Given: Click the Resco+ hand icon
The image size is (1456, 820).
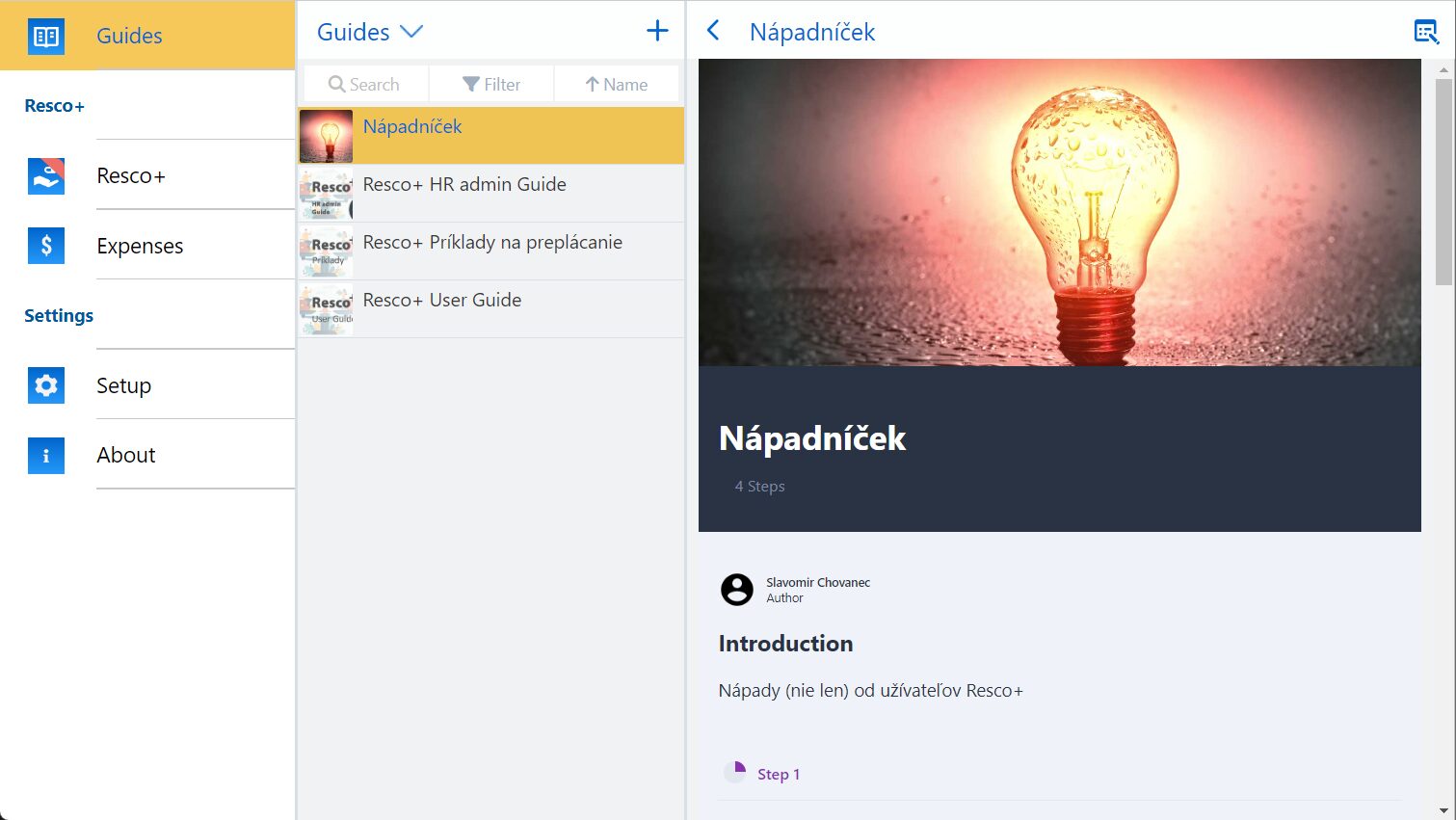Looking at the screenshot, I should 46,176.
